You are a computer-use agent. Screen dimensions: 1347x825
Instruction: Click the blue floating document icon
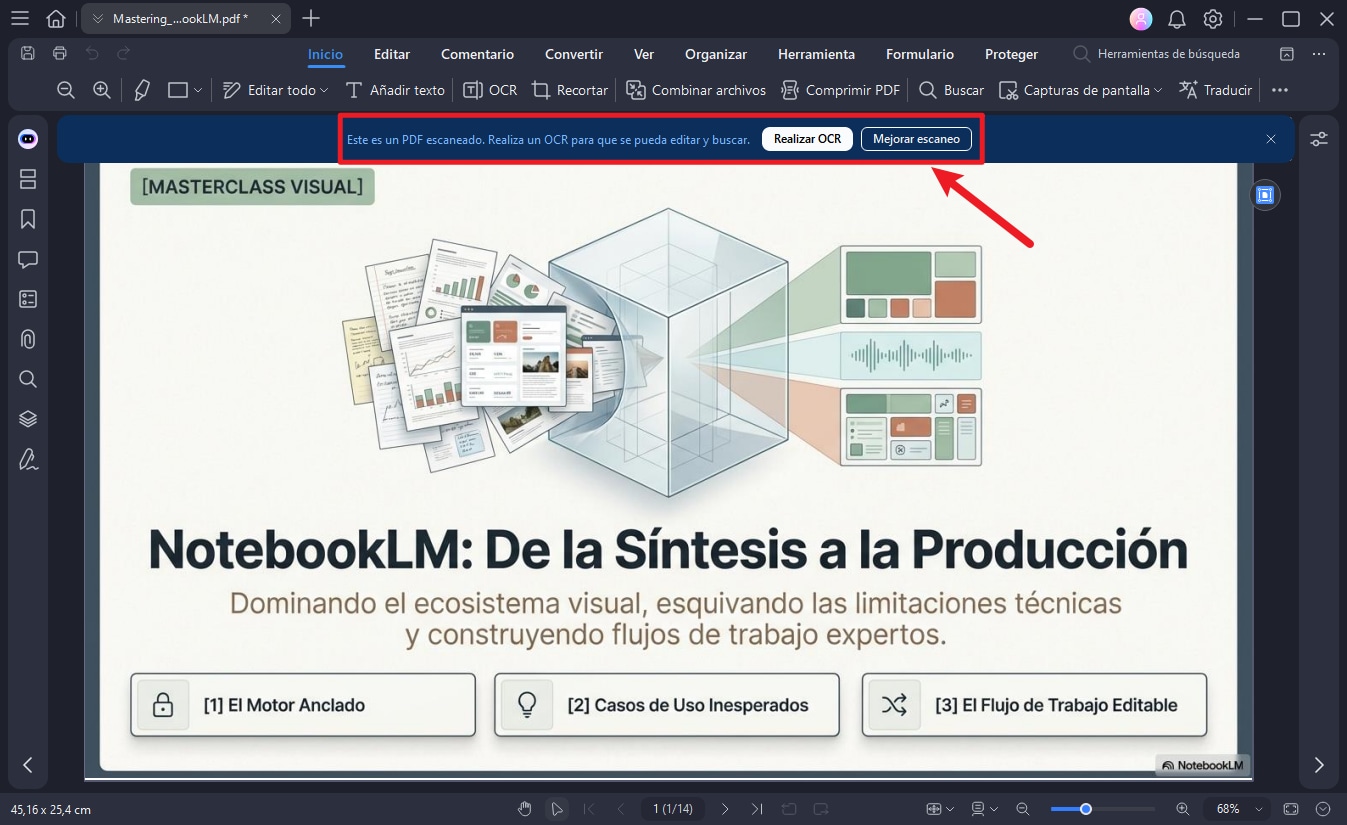pos(1265,195)
